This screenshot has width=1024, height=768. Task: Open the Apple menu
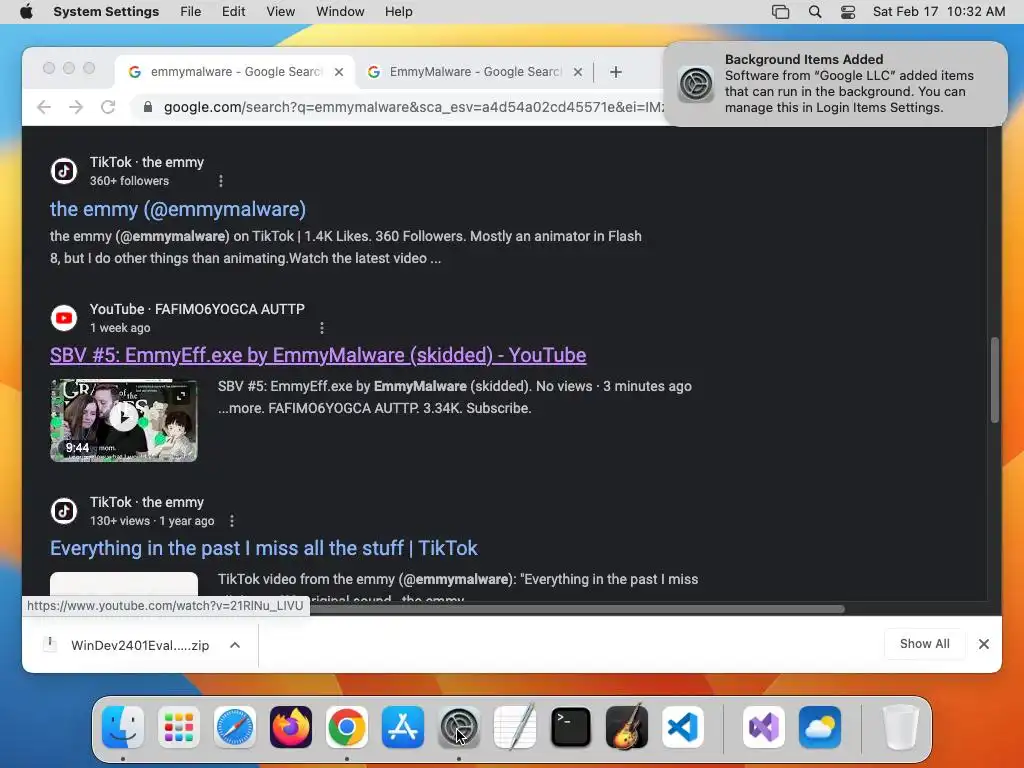point(26,12)
